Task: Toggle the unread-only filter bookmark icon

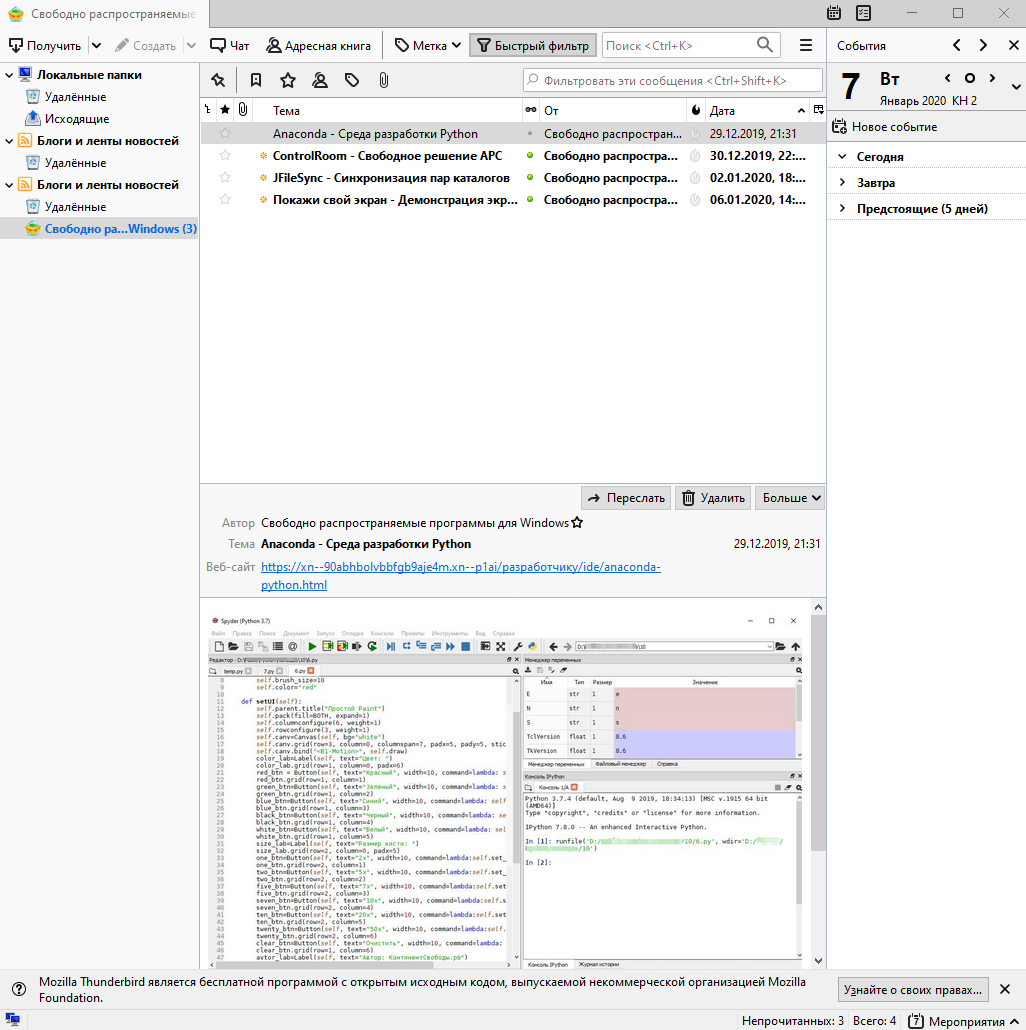Action: (256, 80)
